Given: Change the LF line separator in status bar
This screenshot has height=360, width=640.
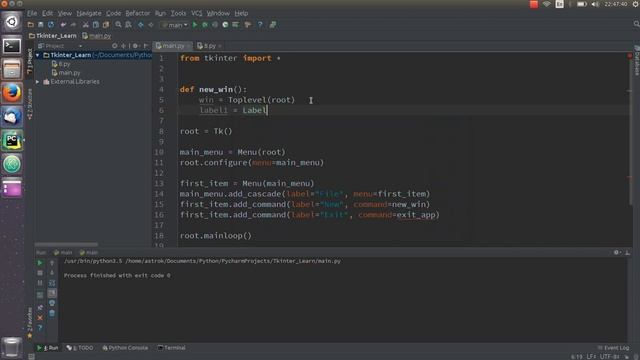Looking at the screenshot, I should [x=592, y=357].
